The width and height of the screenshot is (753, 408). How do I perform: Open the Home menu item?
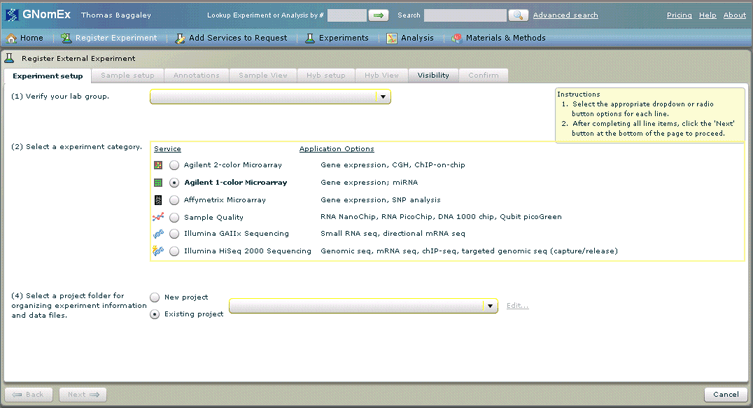pos(25,38)
